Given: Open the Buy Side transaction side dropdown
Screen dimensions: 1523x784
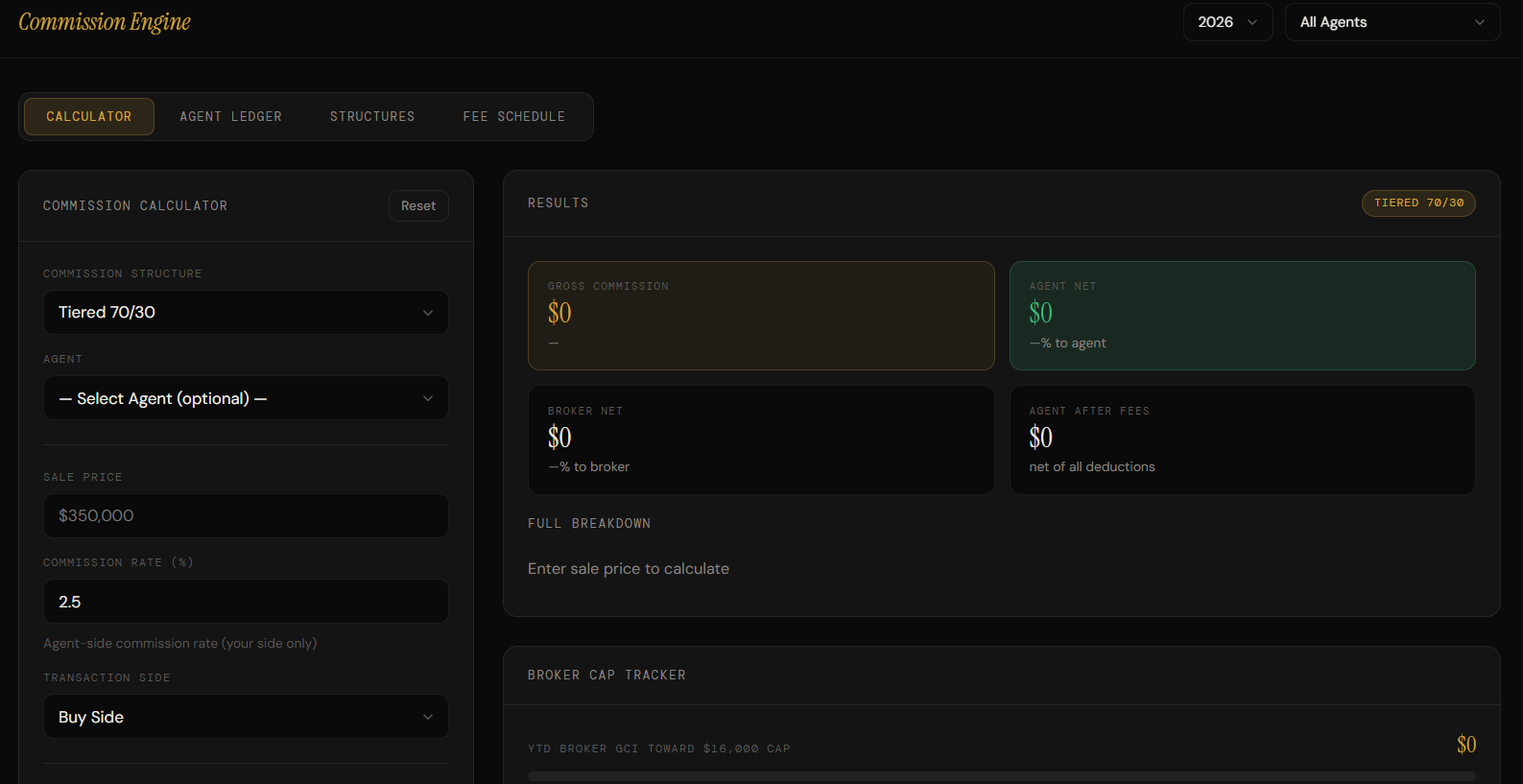Looking at the screenshot, I should [x=246, y=717].
